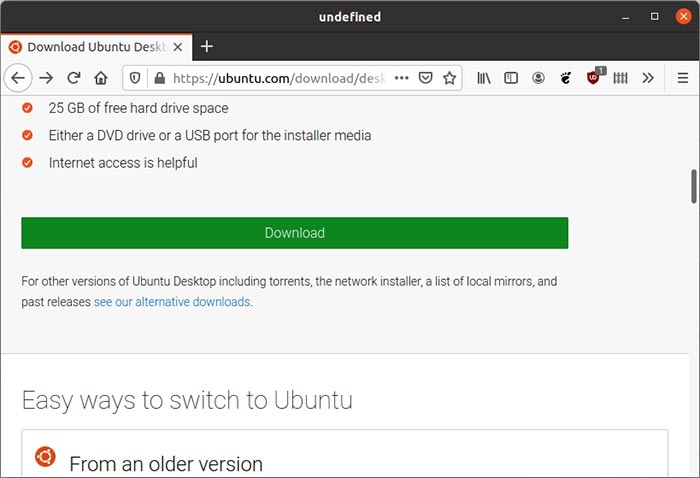
Task: Click the 'Easy ways to switch to Ubuntu' heading
Action: [187, 400]
